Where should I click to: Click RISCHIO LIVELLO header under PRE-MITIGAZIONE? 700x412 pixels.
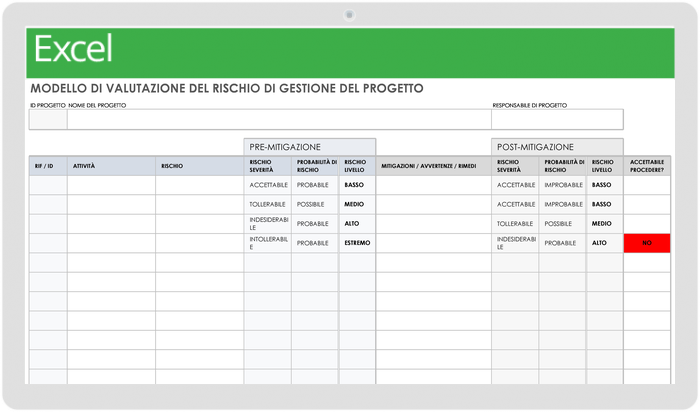357,166
